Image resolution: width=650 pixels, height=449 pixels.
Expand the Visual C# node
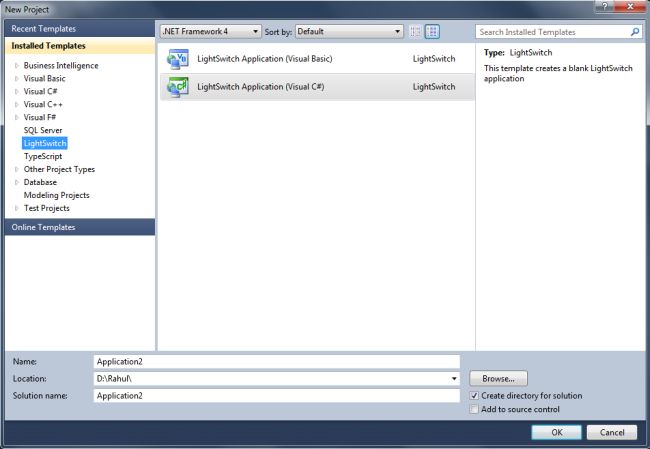pos(17,91)
